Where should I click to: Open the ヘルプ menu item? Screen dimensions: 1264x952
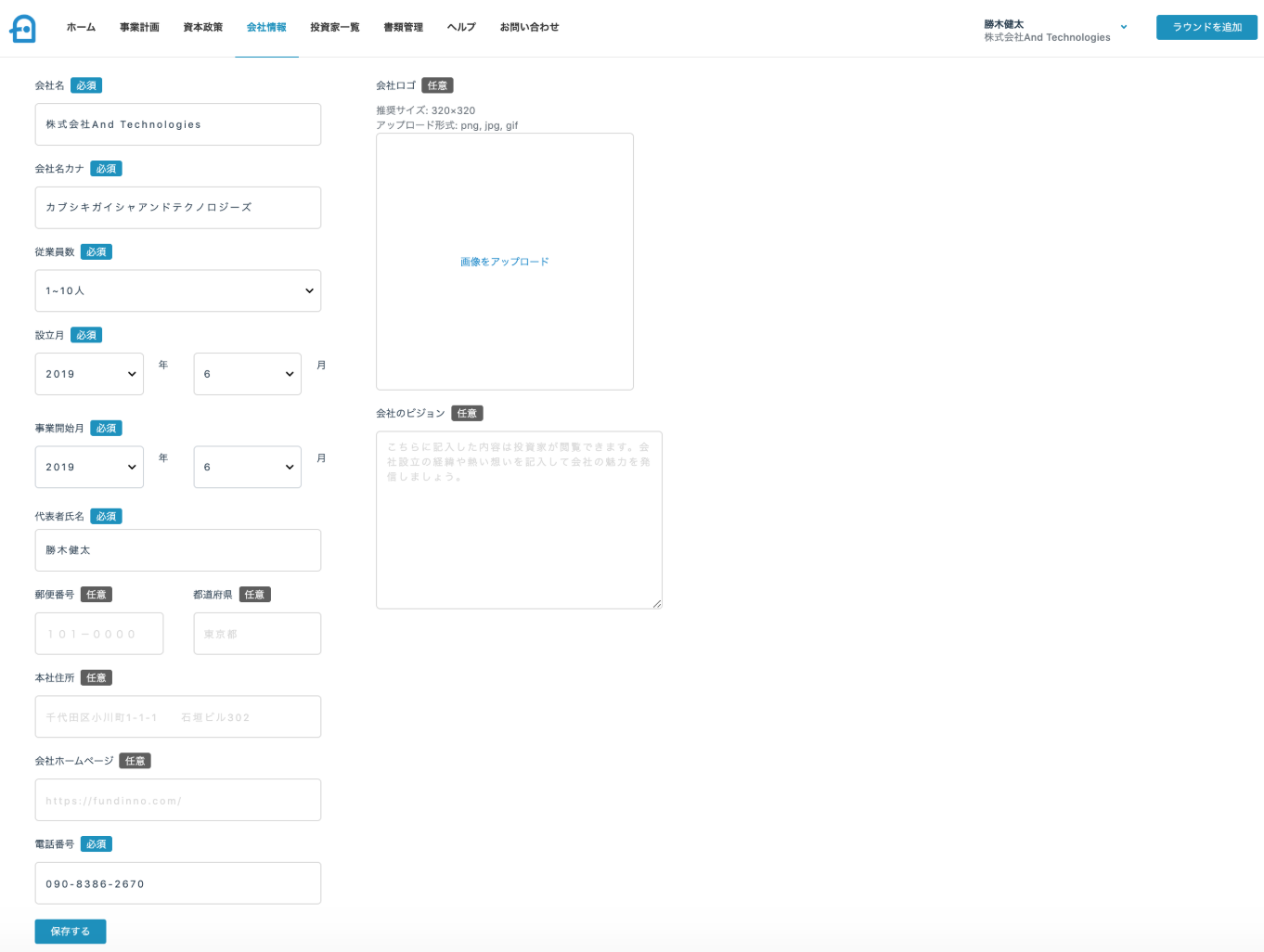[x=461, y=28]
